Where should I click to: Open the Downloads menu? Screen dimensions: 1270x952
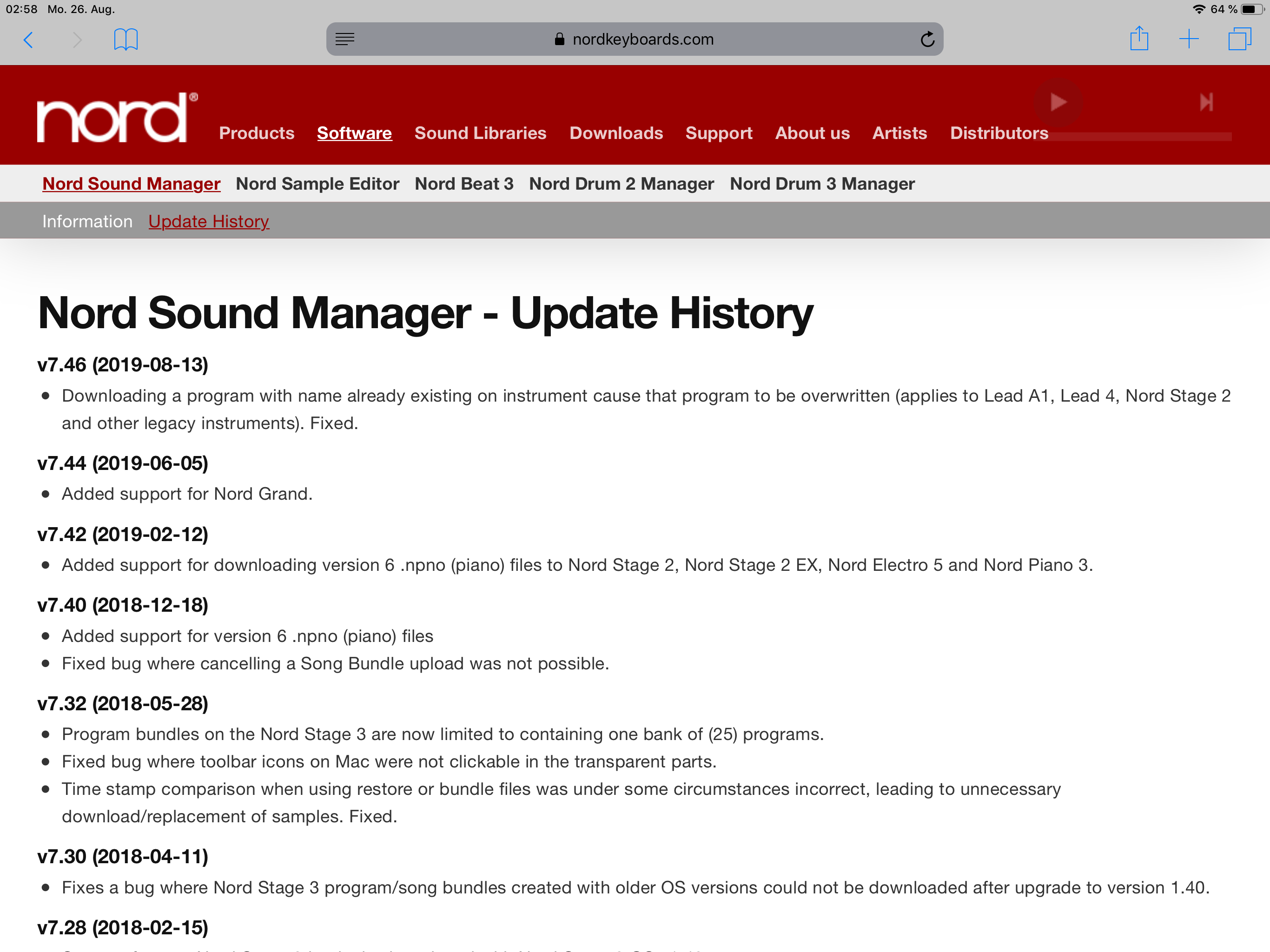pos(616,133)
